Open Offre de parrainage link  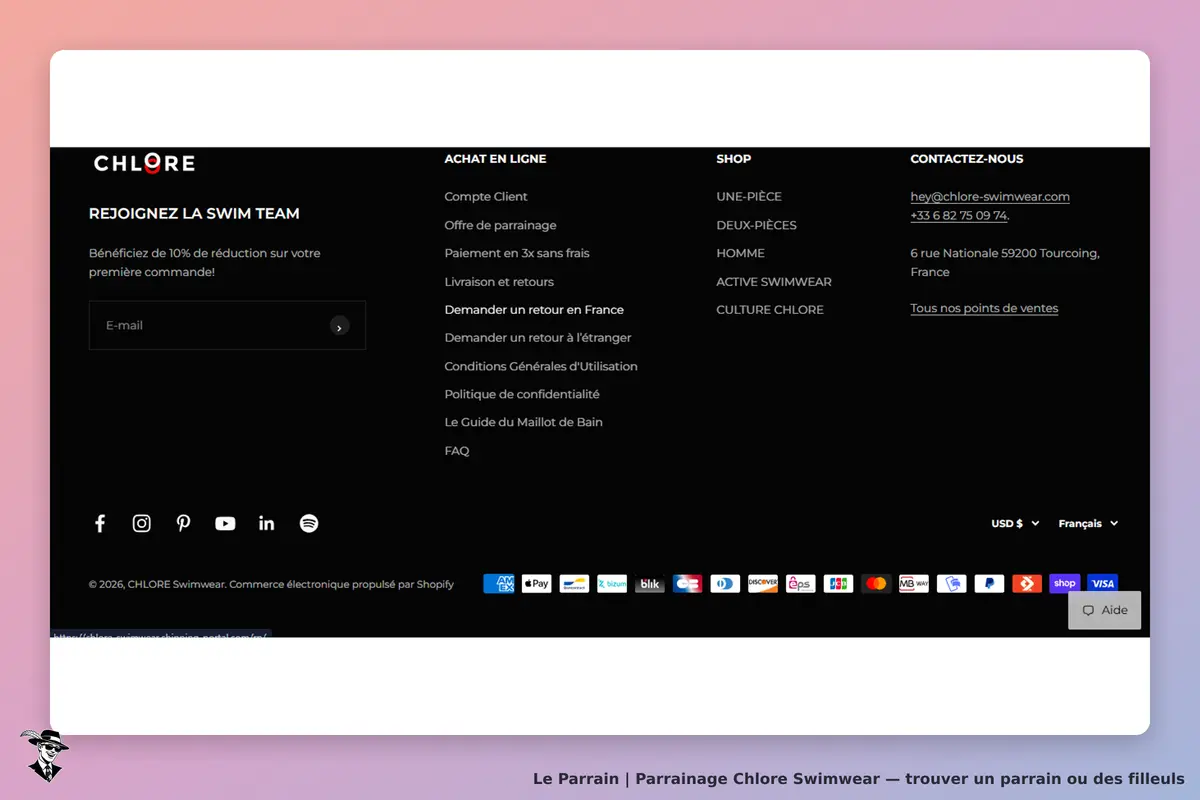500,225
